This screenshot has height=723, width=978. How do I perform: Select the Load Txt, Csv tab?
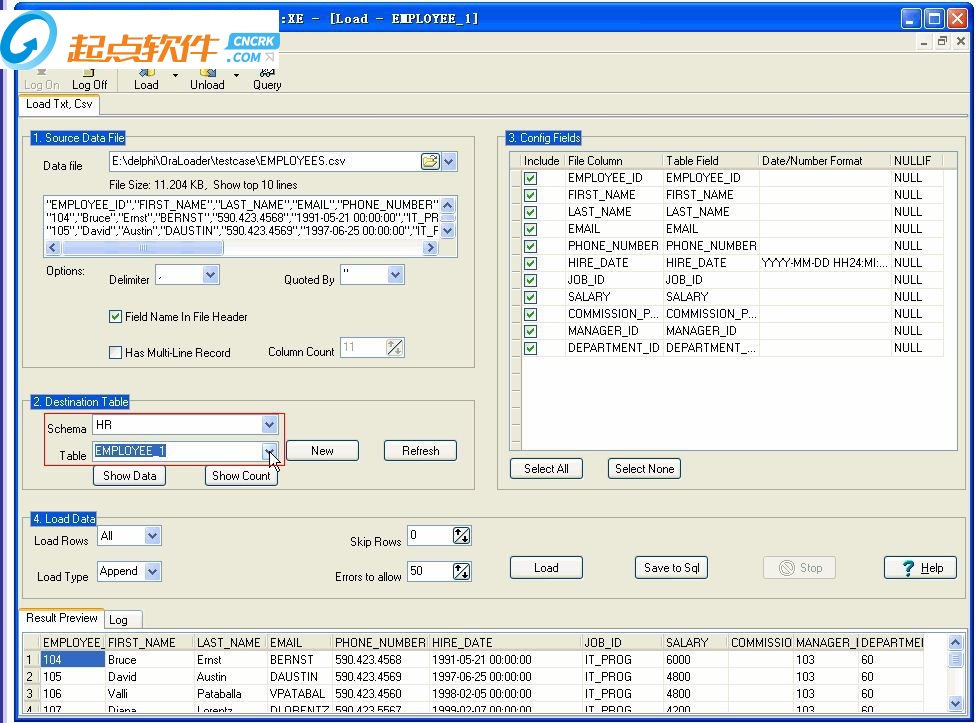pos(59,104)
